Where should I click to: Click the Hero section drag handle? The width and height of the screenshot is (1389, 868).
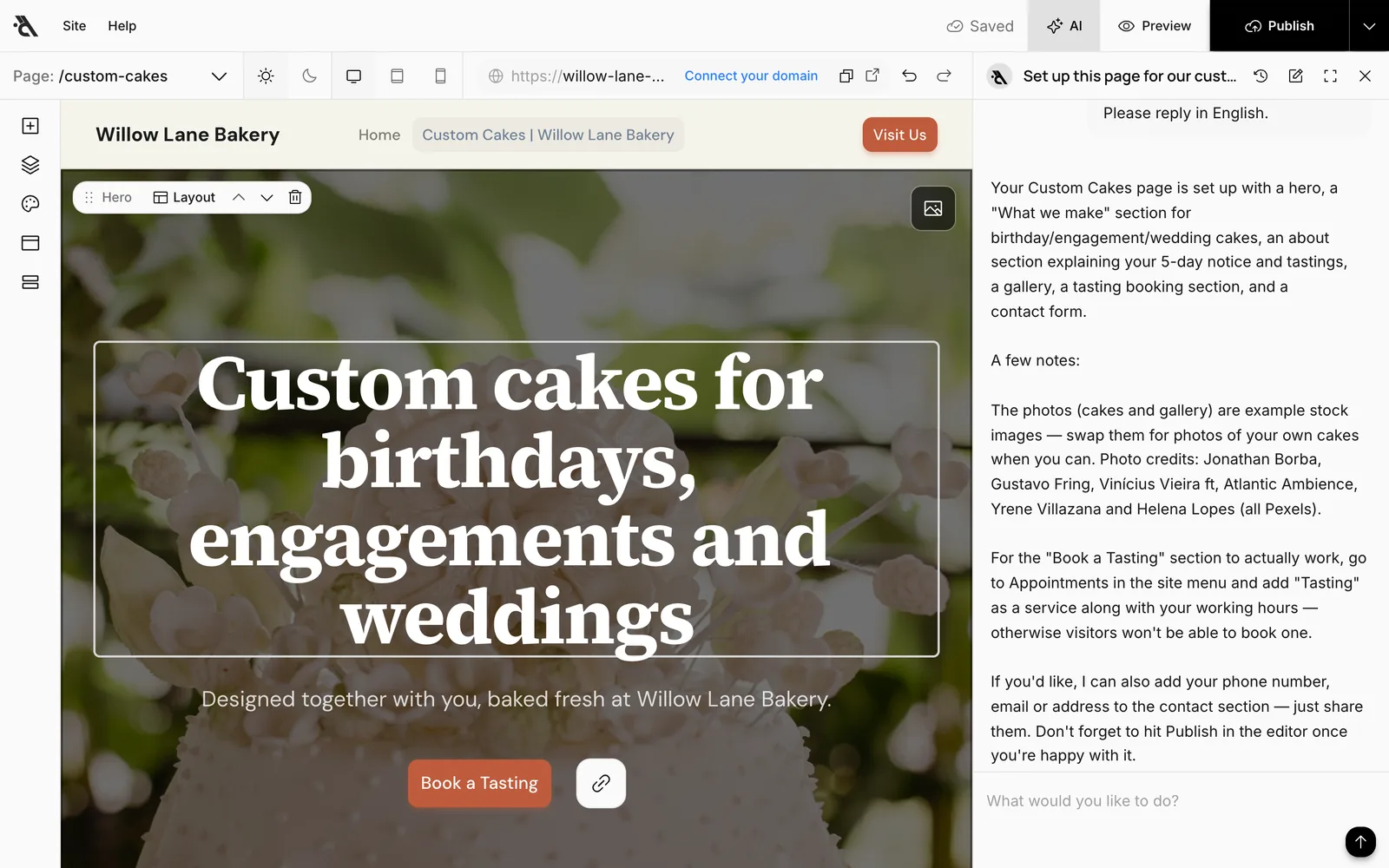[89, 198]
